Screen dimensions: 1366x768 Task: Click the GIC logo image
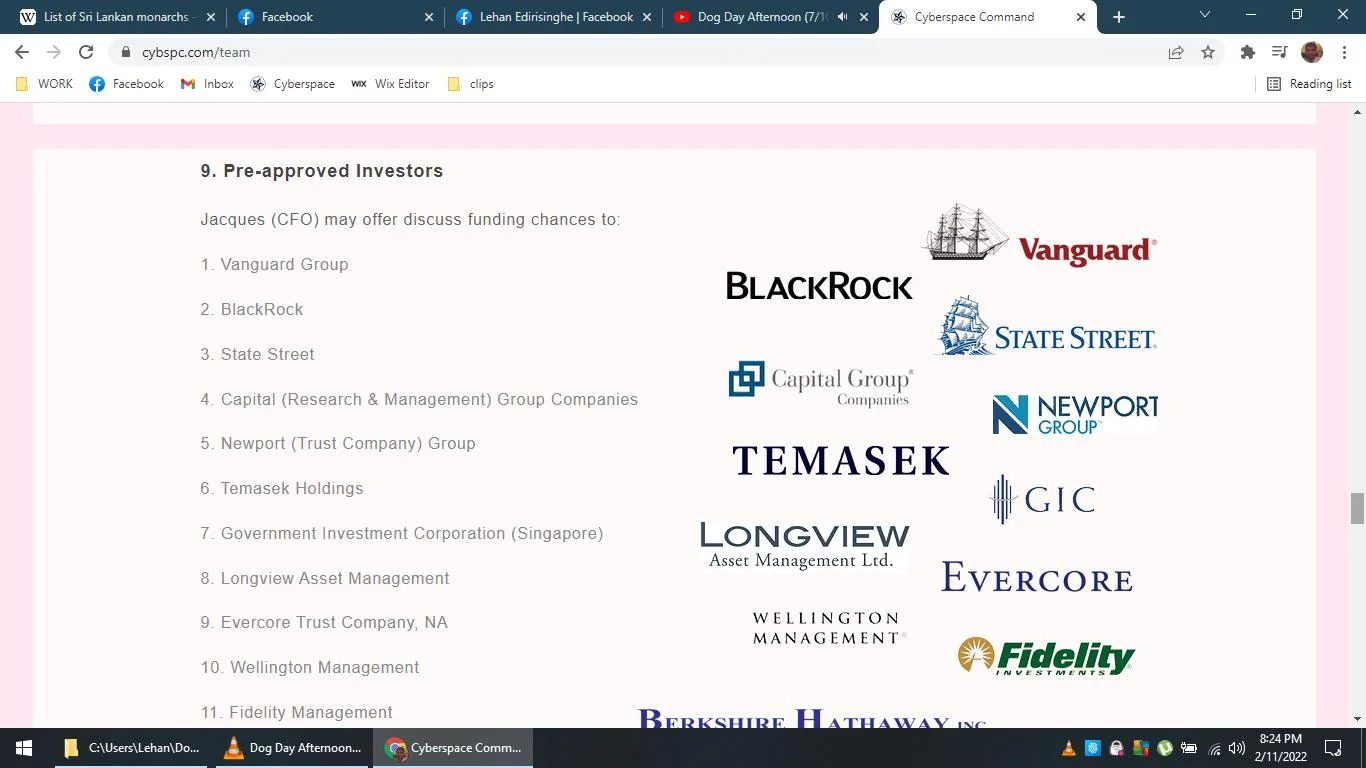tap(1042, 499)
